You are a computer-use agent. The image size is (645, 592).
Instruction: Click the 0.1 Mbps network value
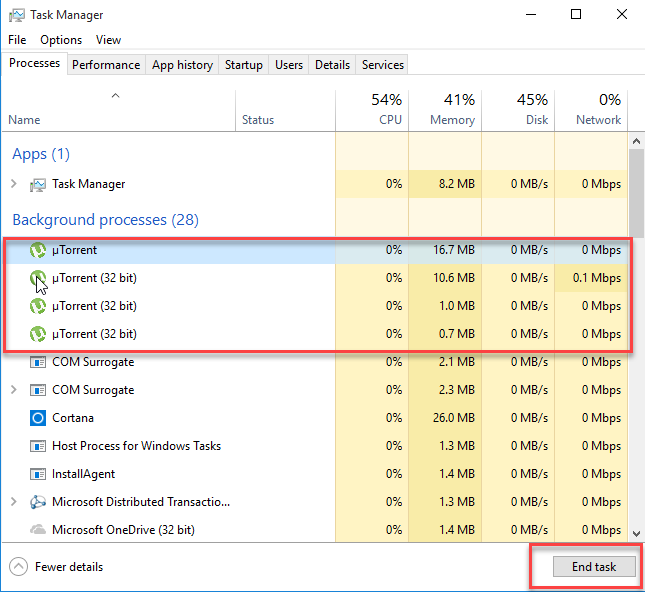[596, 278]
